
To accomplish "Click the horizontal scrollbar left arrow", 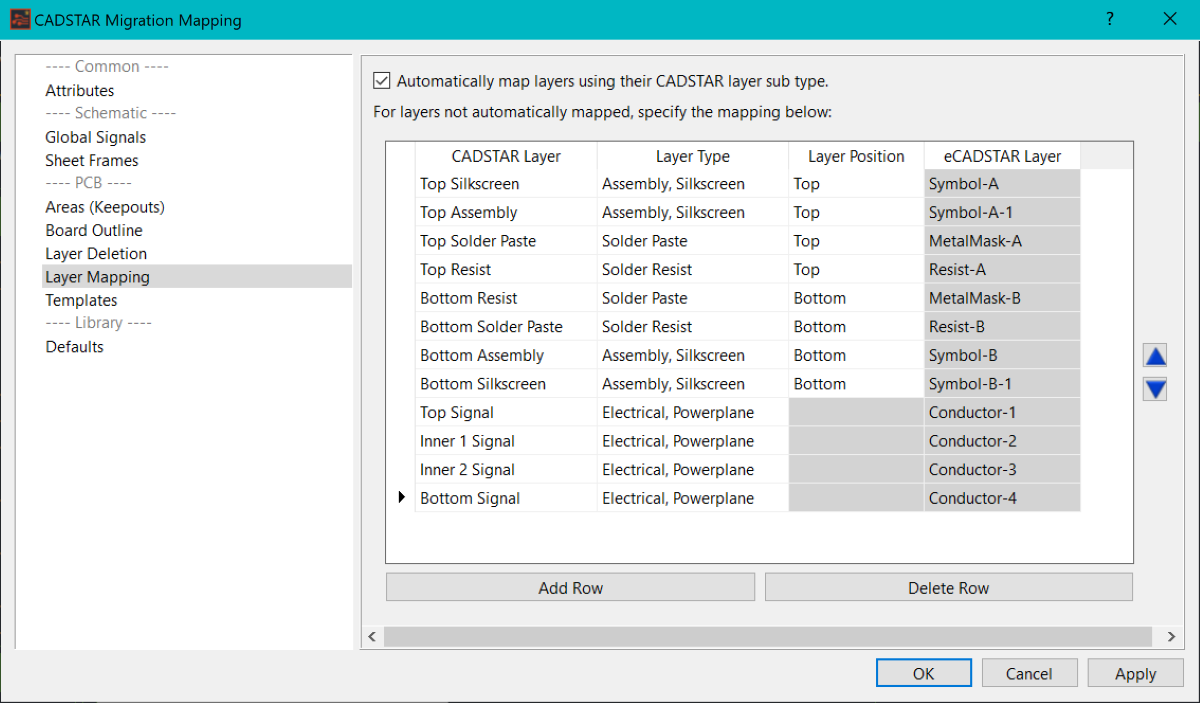I will pos(371,636).
